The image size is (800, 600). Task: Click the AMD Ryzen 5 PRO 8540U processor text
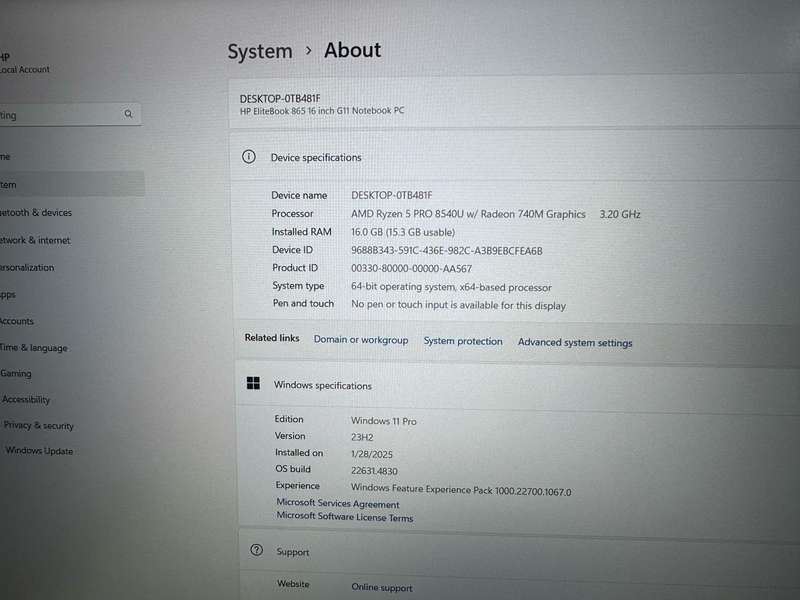(468, 214)
